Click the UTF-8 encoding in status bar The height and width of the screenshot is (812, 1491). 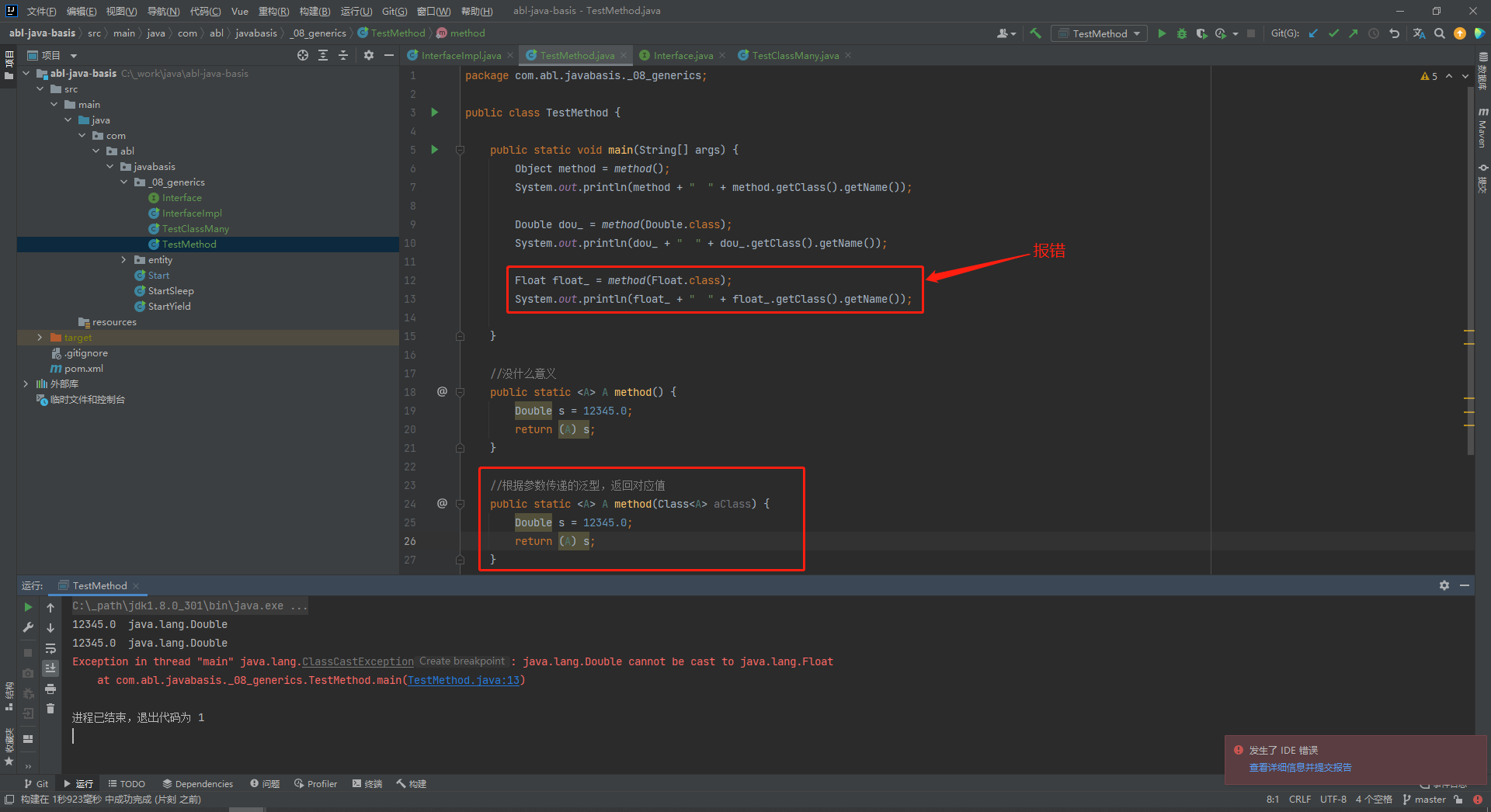point(1333,800)
